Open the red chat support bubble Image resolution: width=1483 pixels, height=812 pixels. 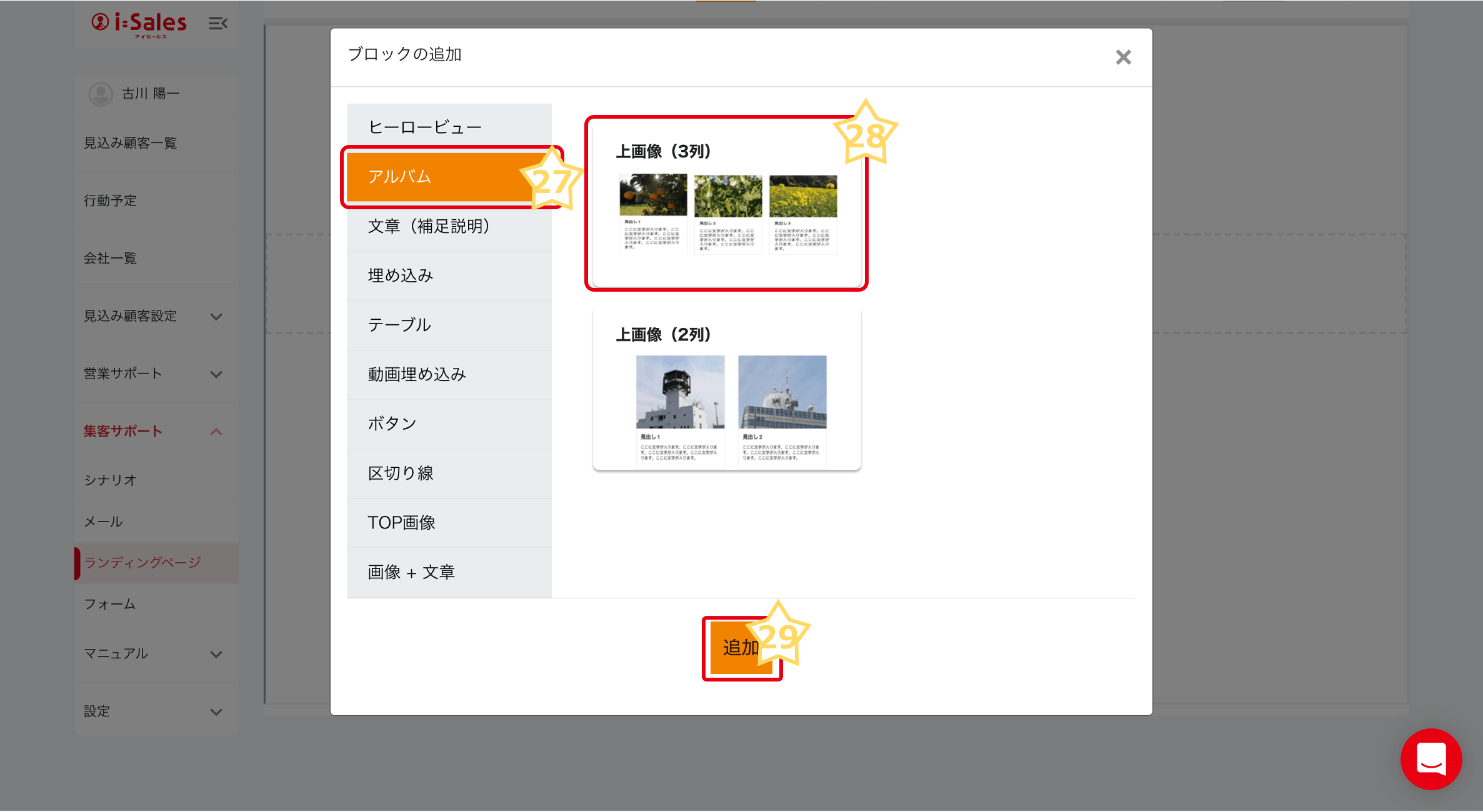tap(1431, 758)
